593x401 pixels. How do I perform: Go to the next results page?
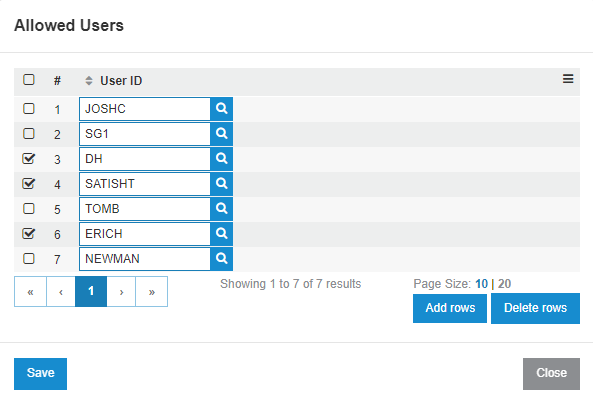121,291
